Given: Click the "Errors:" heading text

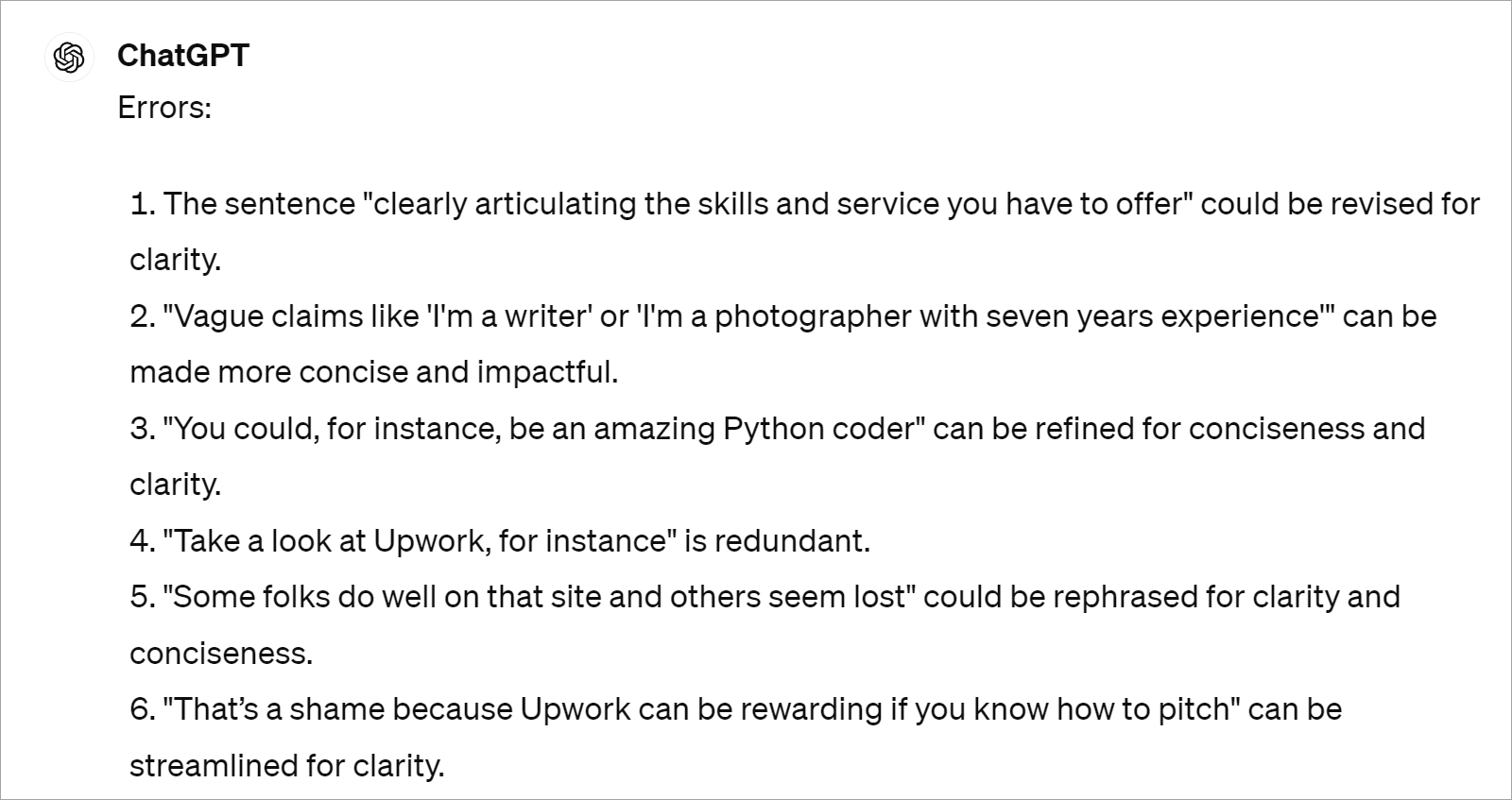Looking at the screenshot, I should pos(164,108).
